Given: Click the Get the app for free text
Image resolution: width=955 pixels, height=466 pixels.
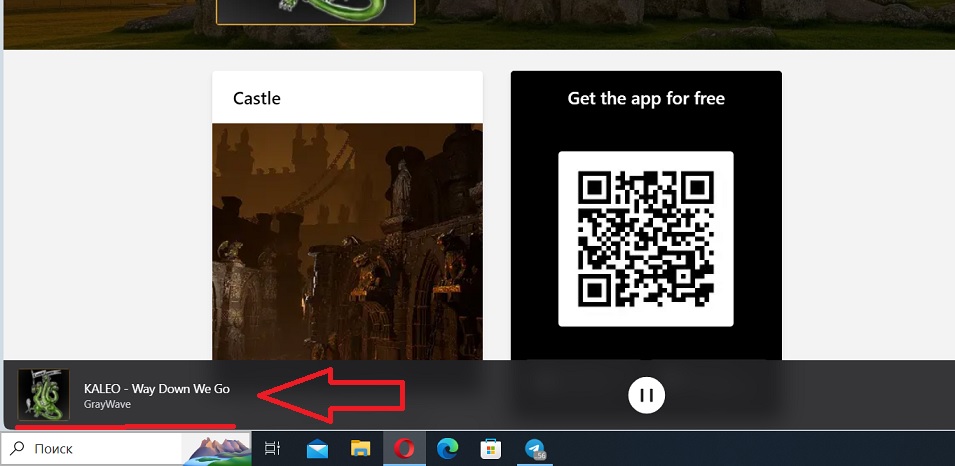Looking at the screenshot, I should tap(646, 98).
